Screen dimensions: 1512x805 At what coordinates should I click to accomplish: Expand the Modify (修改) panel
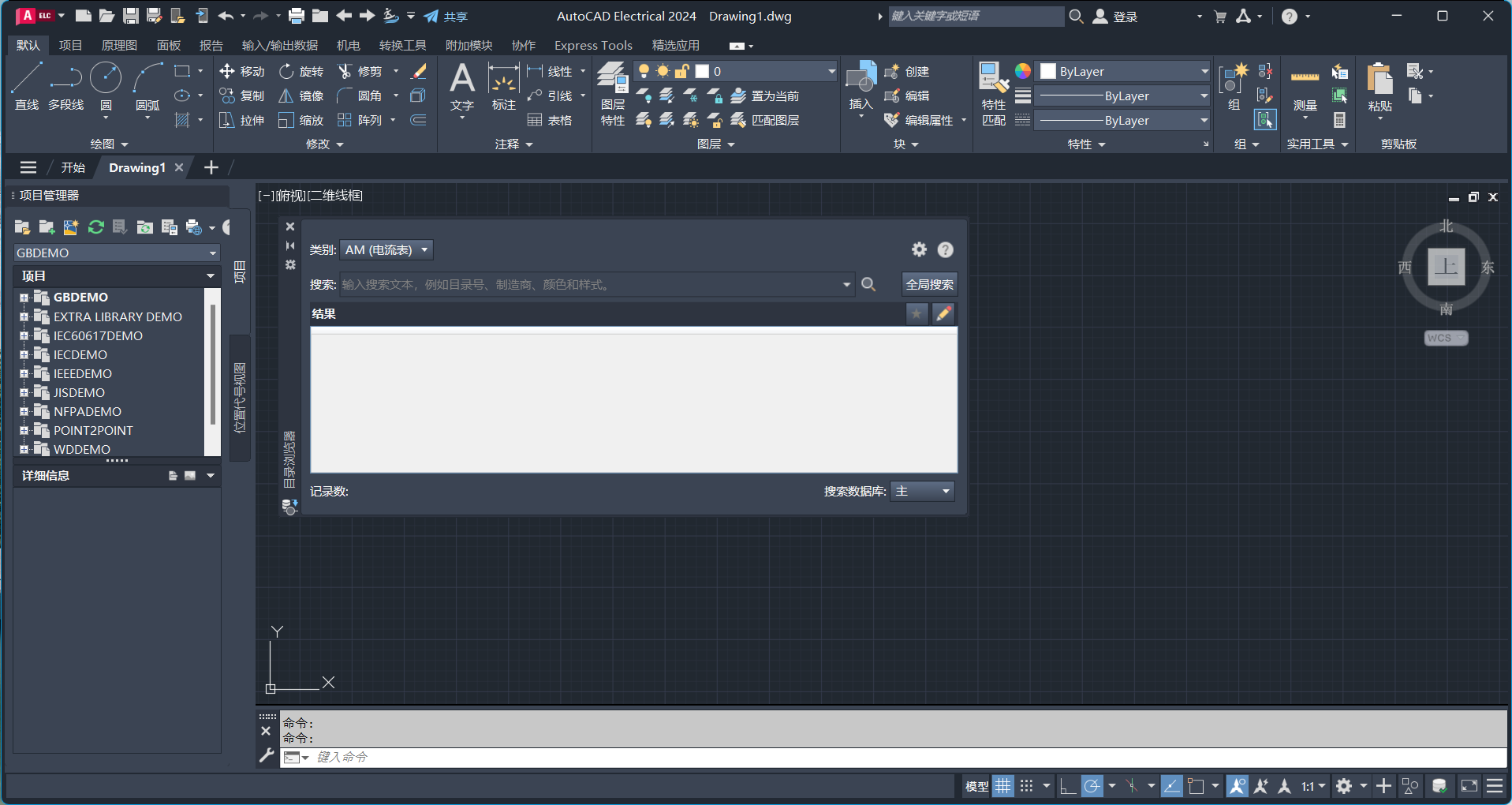tap(324, 144)
